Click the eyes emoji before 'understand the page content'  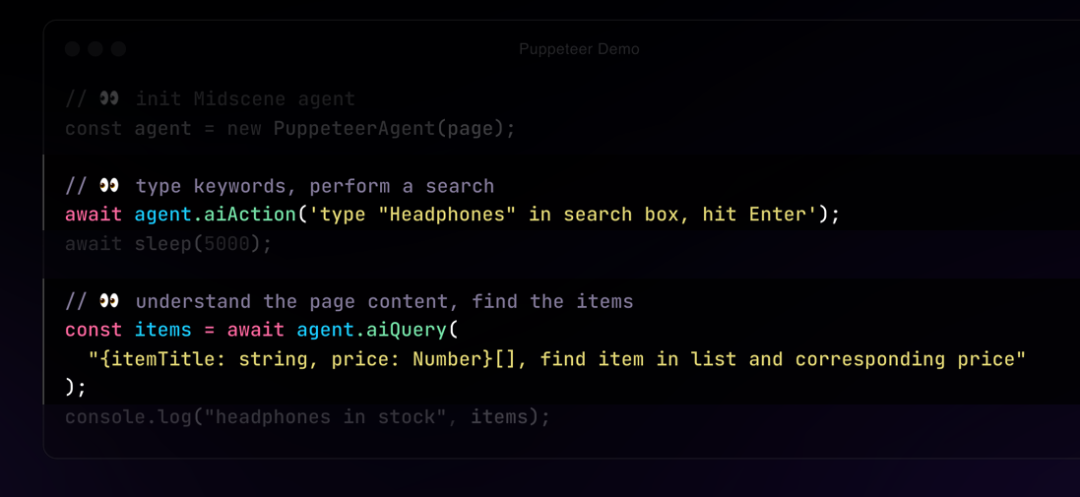click(x=109, y=302)
